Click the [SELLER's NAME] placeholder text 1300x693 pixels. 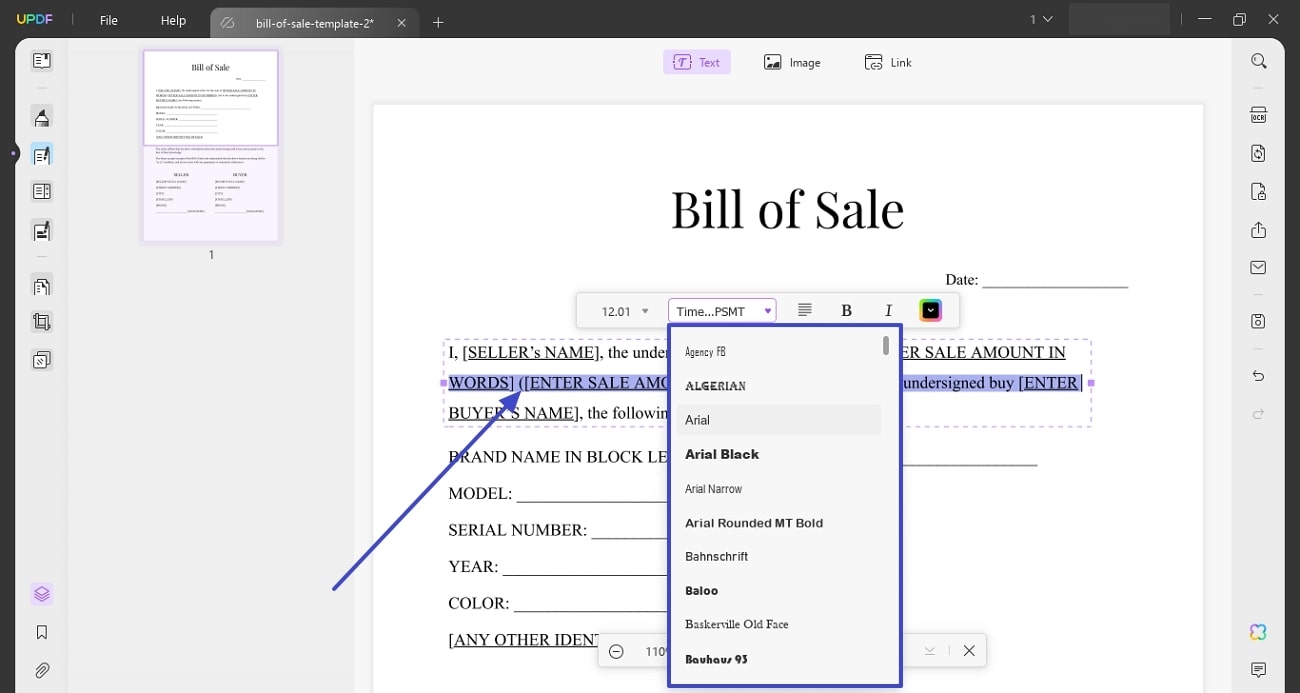(x=530, y=352)
